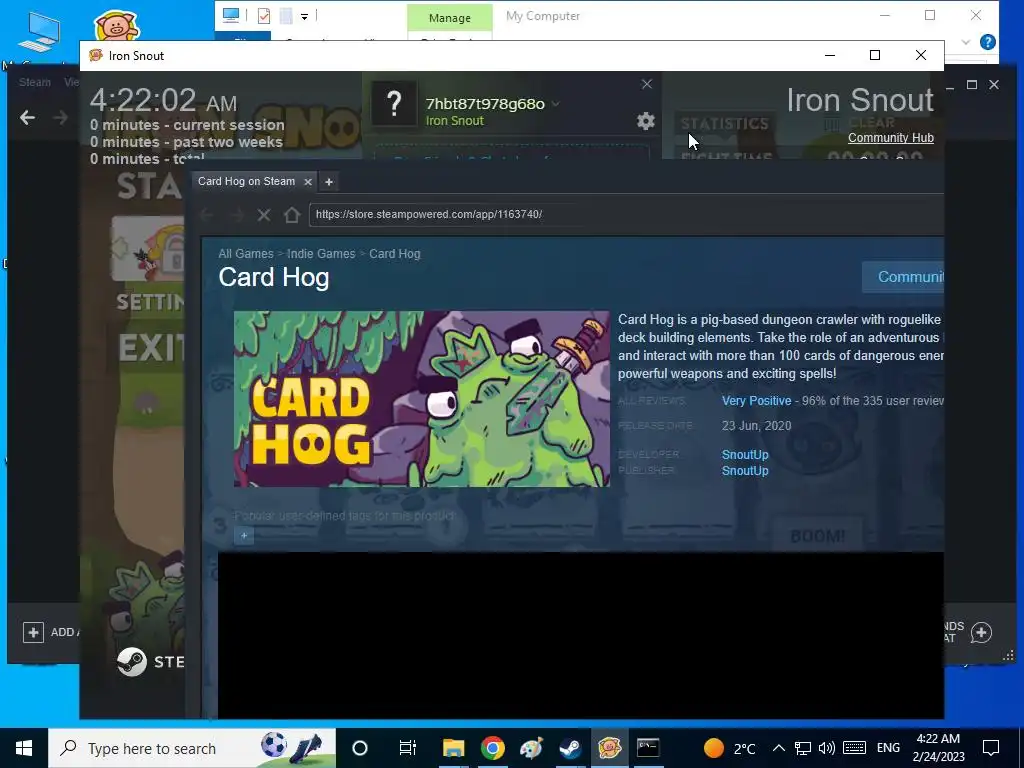Viewport: 1024px width, 768px height.
Task: Open help icon in My Computer window
Action: pos(987,42)
